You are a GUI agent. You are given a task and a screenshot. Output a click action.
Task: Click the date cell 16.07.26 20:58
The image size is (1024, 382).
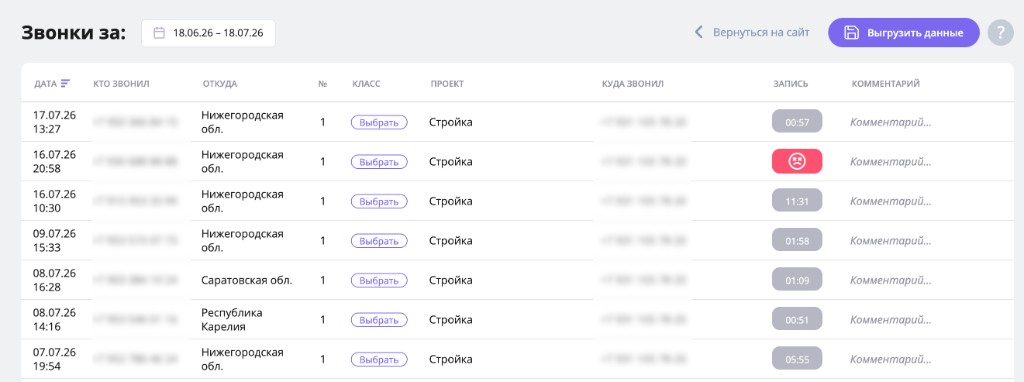[x=54, y=161]
